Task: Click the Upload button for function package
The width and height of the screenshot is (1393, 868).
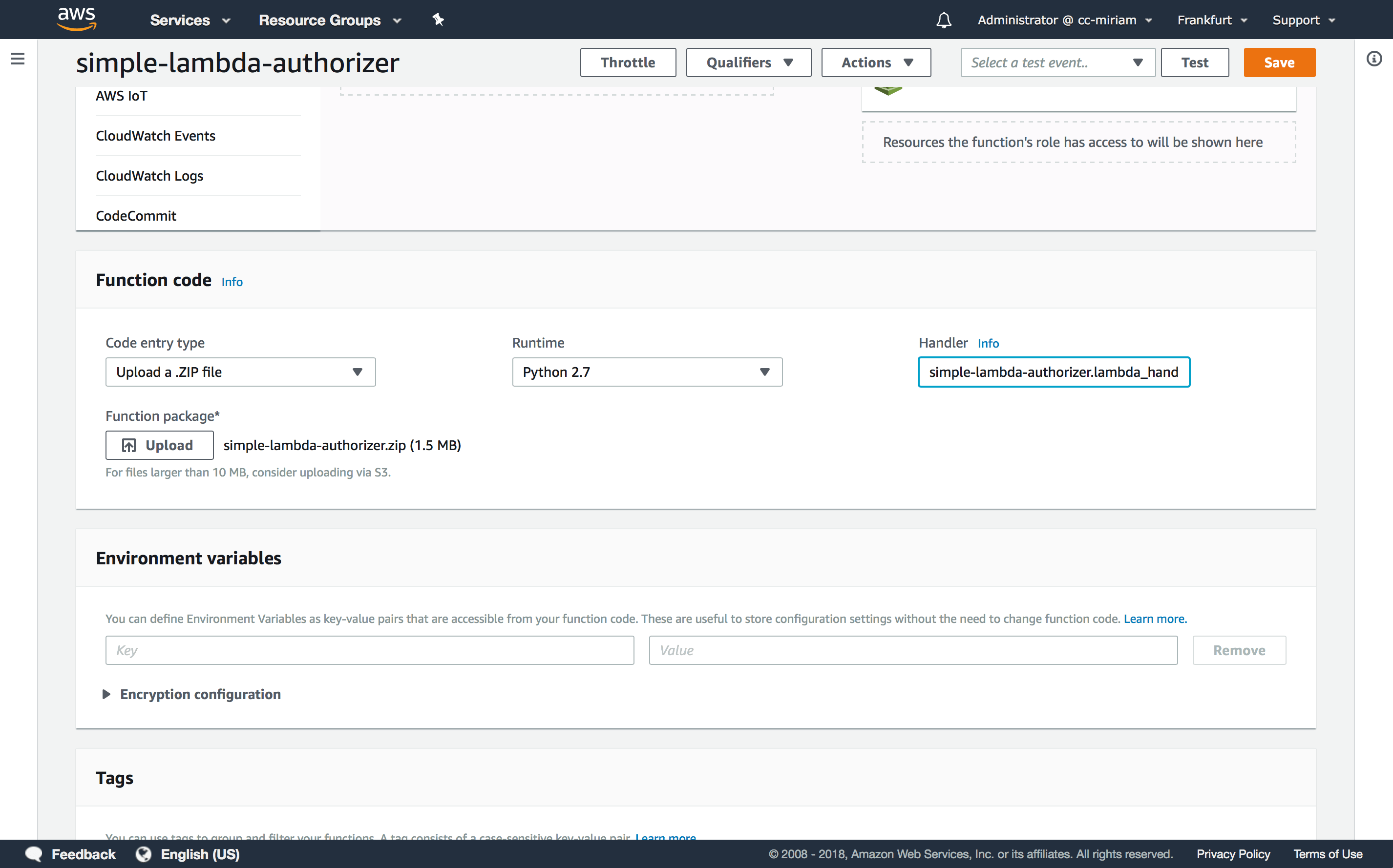Action: pyautogui.click(x=159, y=445)
